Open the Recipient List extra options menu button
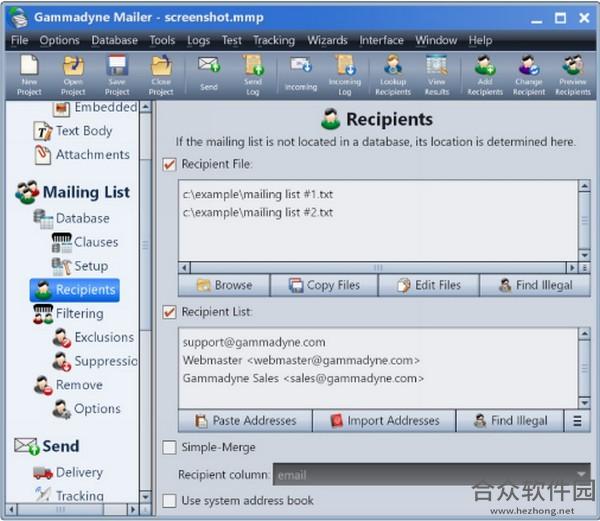This screenshot has height=521, width=600. pos(577,421)
